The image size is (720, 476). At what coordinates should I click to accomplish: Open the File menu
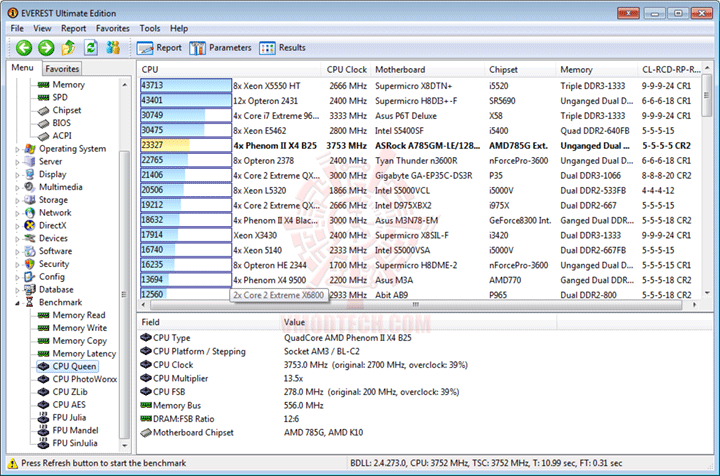pos(17,28)
